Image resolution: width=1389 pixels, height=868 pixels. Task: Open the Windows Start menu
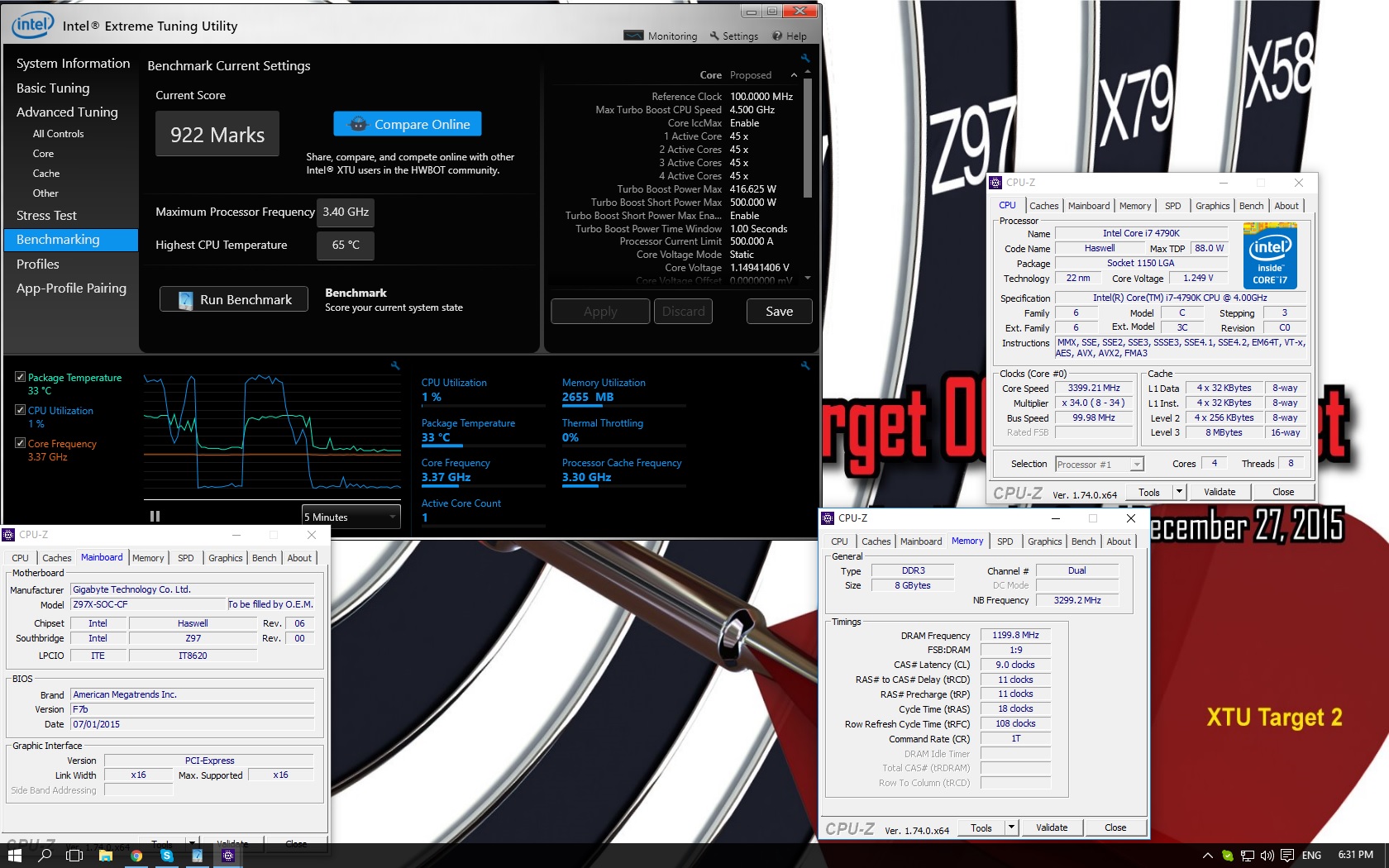coord(14,856)
